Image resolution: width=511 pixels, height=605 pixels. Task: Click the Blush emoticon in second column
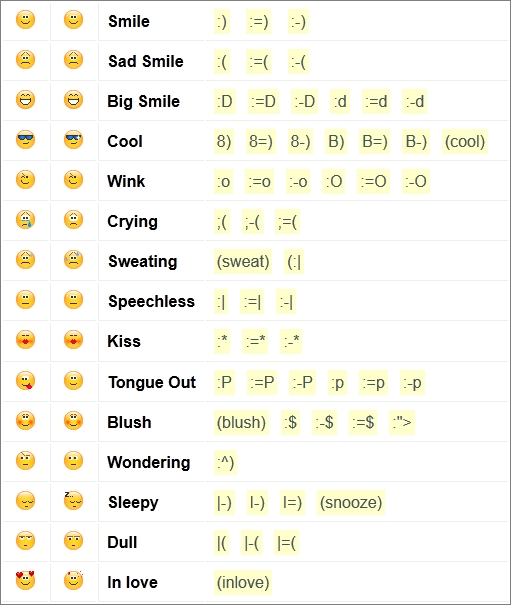pos(73,421)
